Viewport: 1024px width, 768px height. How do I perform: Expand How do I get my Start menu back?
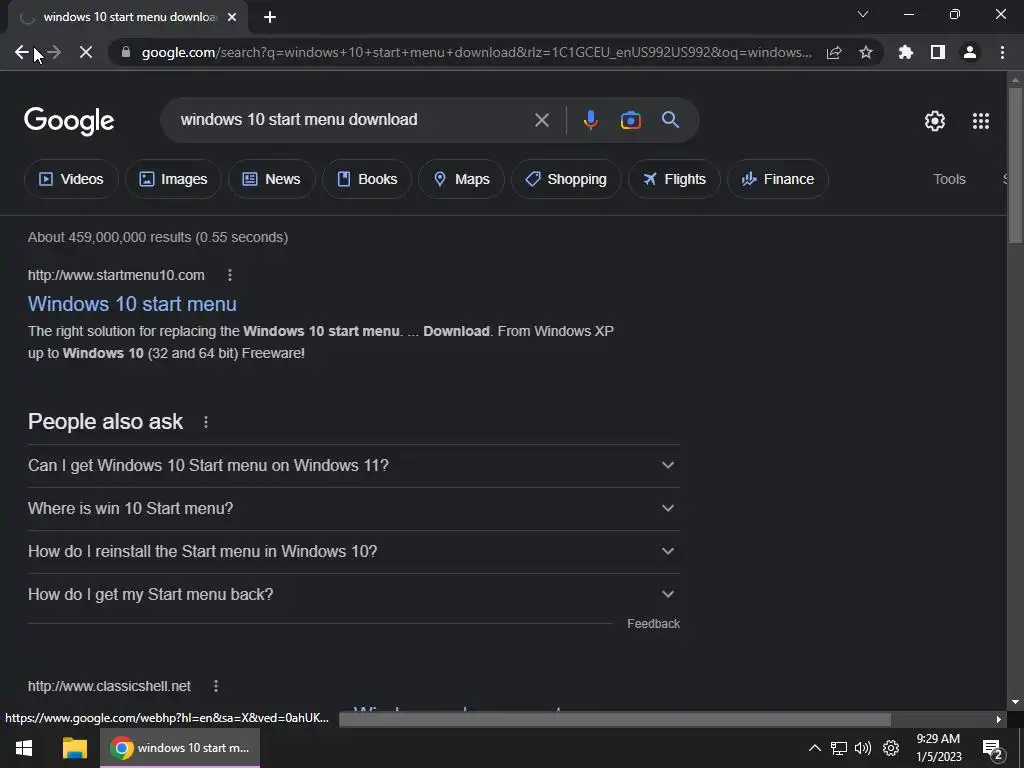354,595
